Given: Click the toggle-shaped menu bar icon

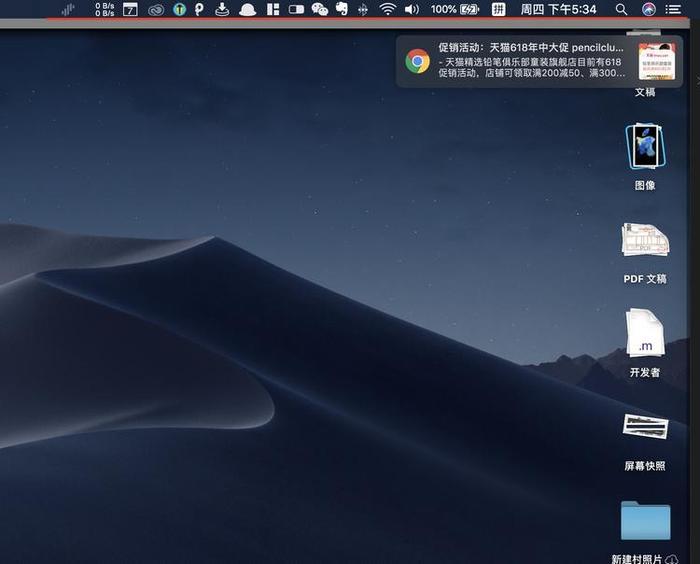Looking at the screenshot, I should 296,9.
